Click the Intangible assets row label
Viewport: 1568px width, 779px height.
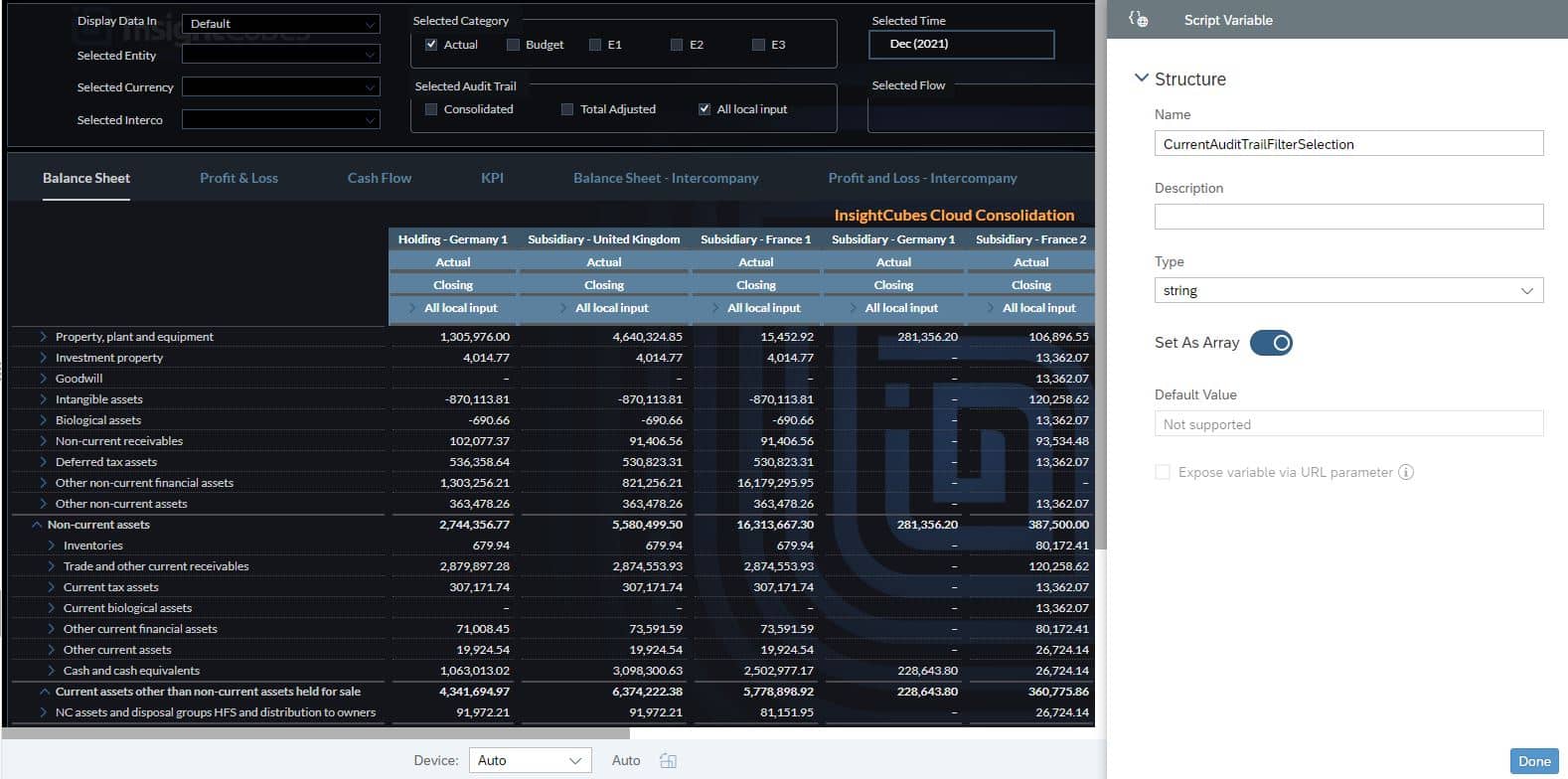pos(99,399)
